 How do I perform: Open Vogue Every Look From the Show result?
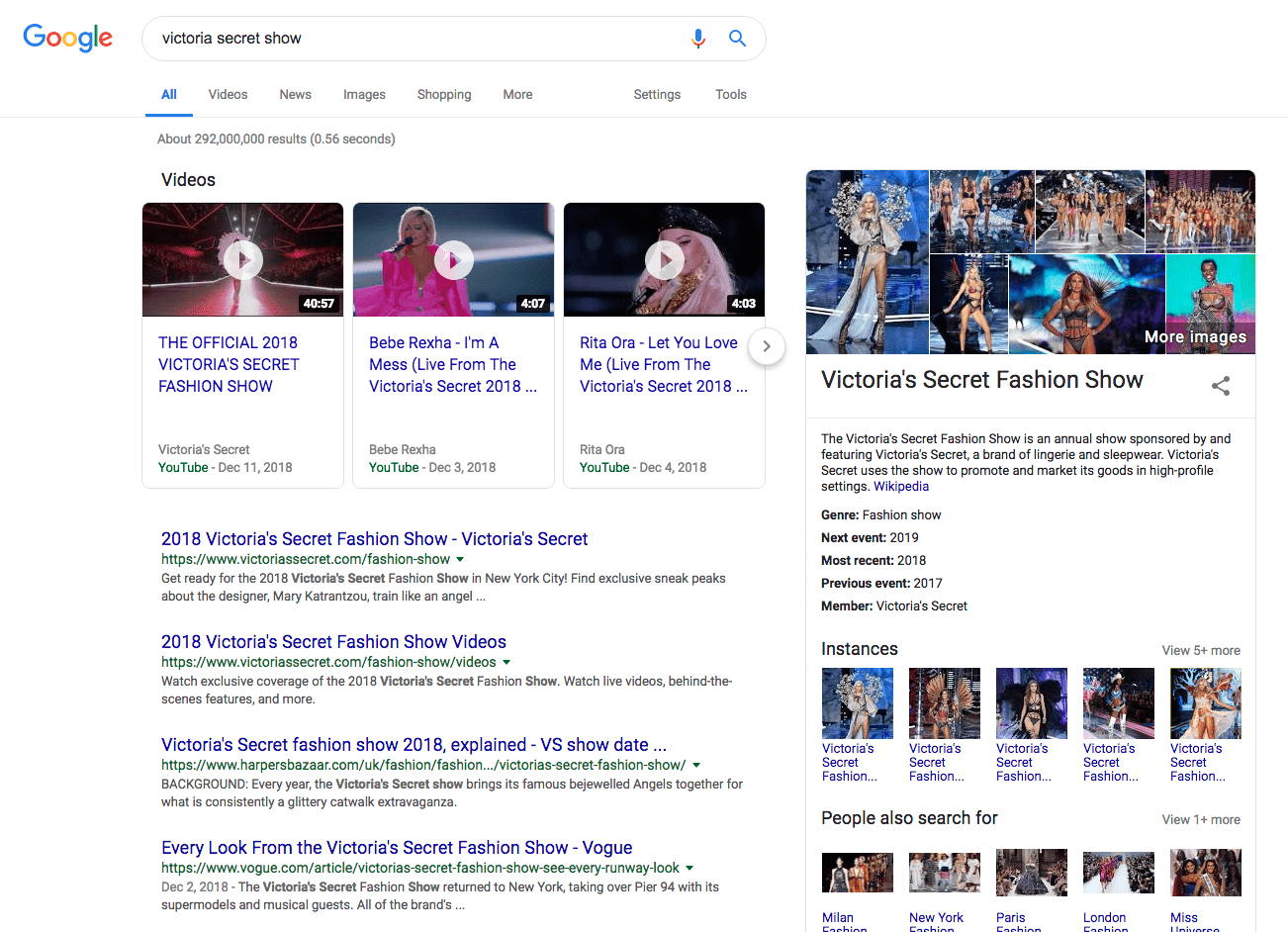pyautogui.click(x=397, y=848)
